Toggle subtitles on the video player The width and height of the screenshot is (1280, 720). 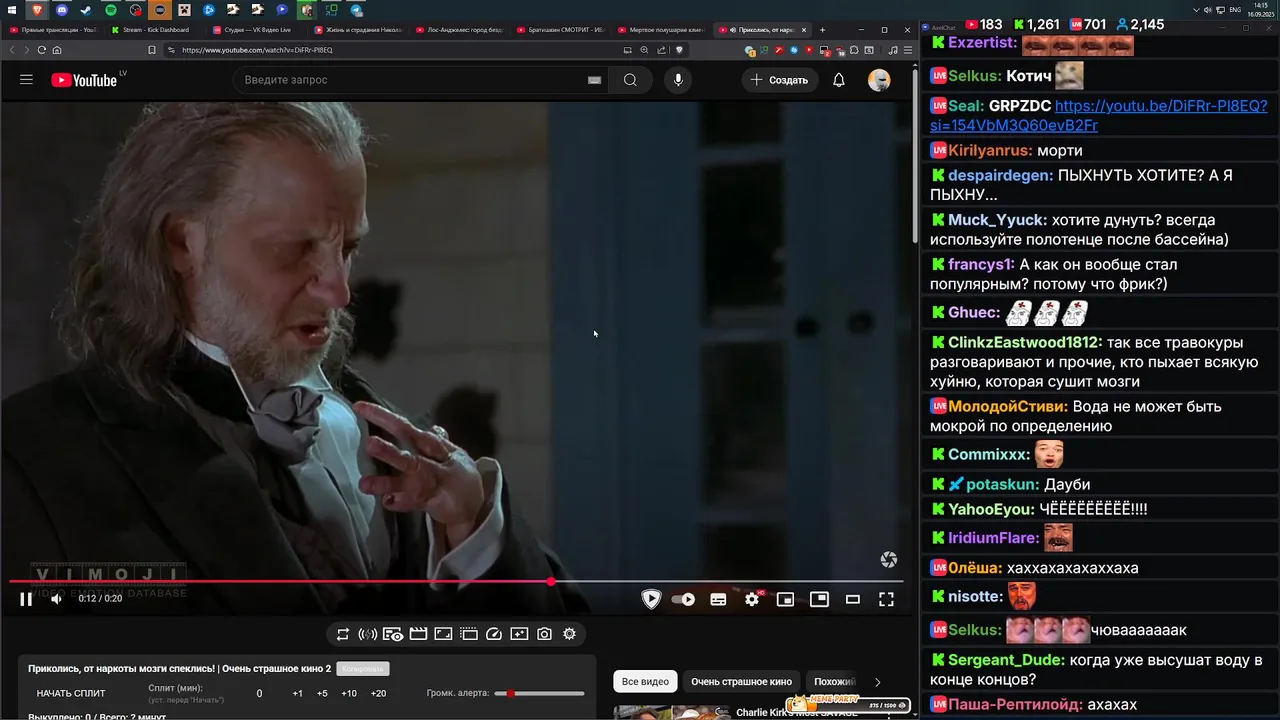[x=718, y=599]
